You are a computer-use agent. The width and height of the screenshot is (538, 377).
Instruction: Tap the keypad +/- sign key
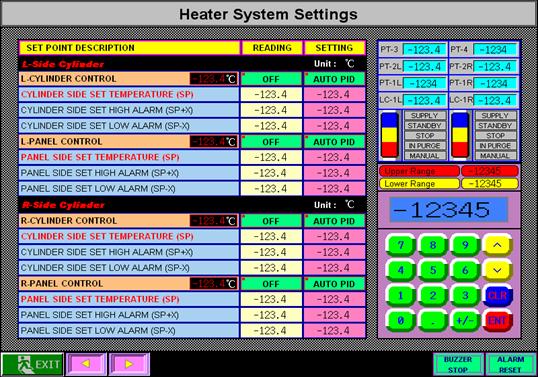tap(465, 321)
